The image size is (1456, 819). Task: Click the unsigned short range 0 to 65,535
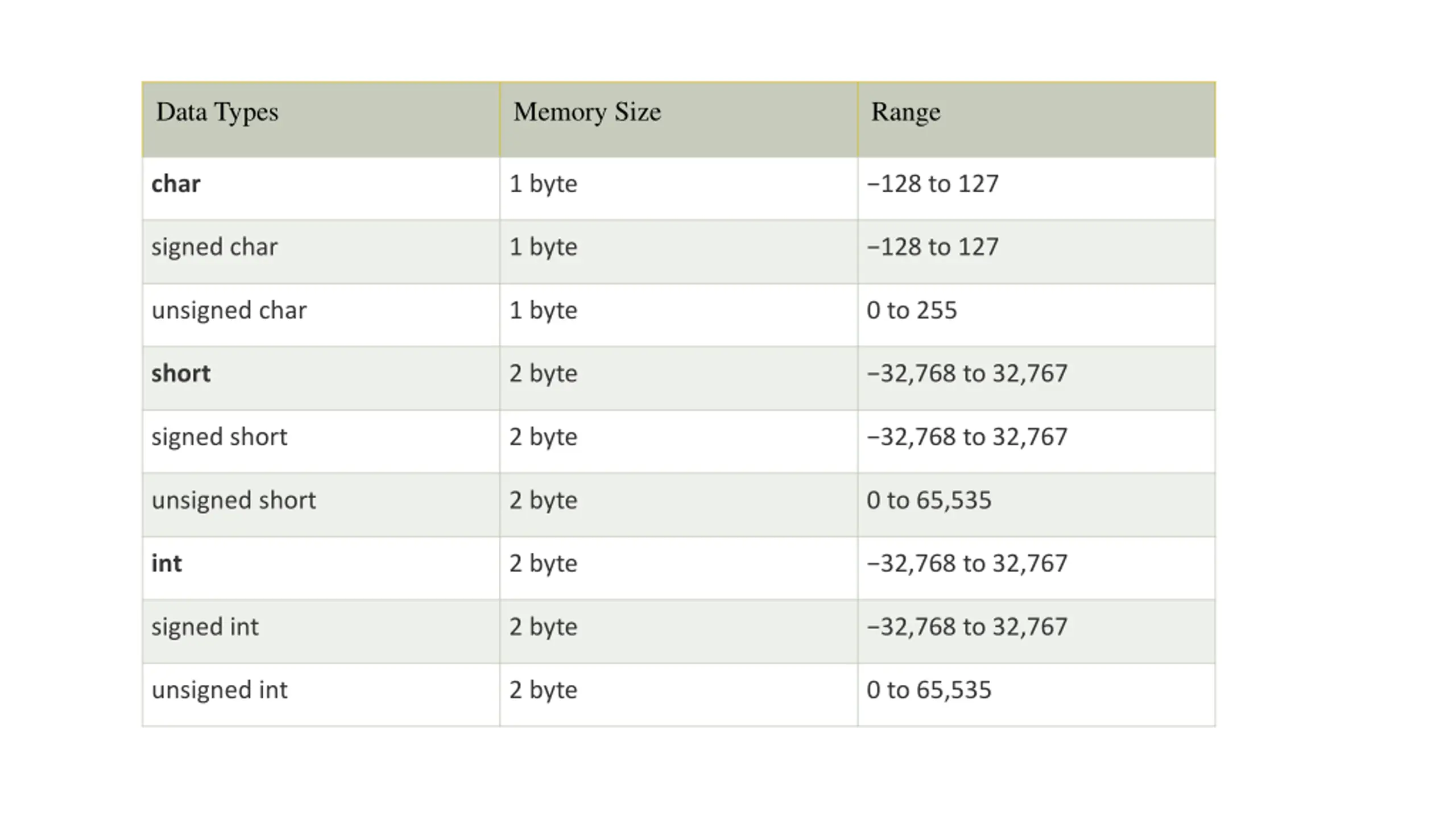pos(1036,504)
